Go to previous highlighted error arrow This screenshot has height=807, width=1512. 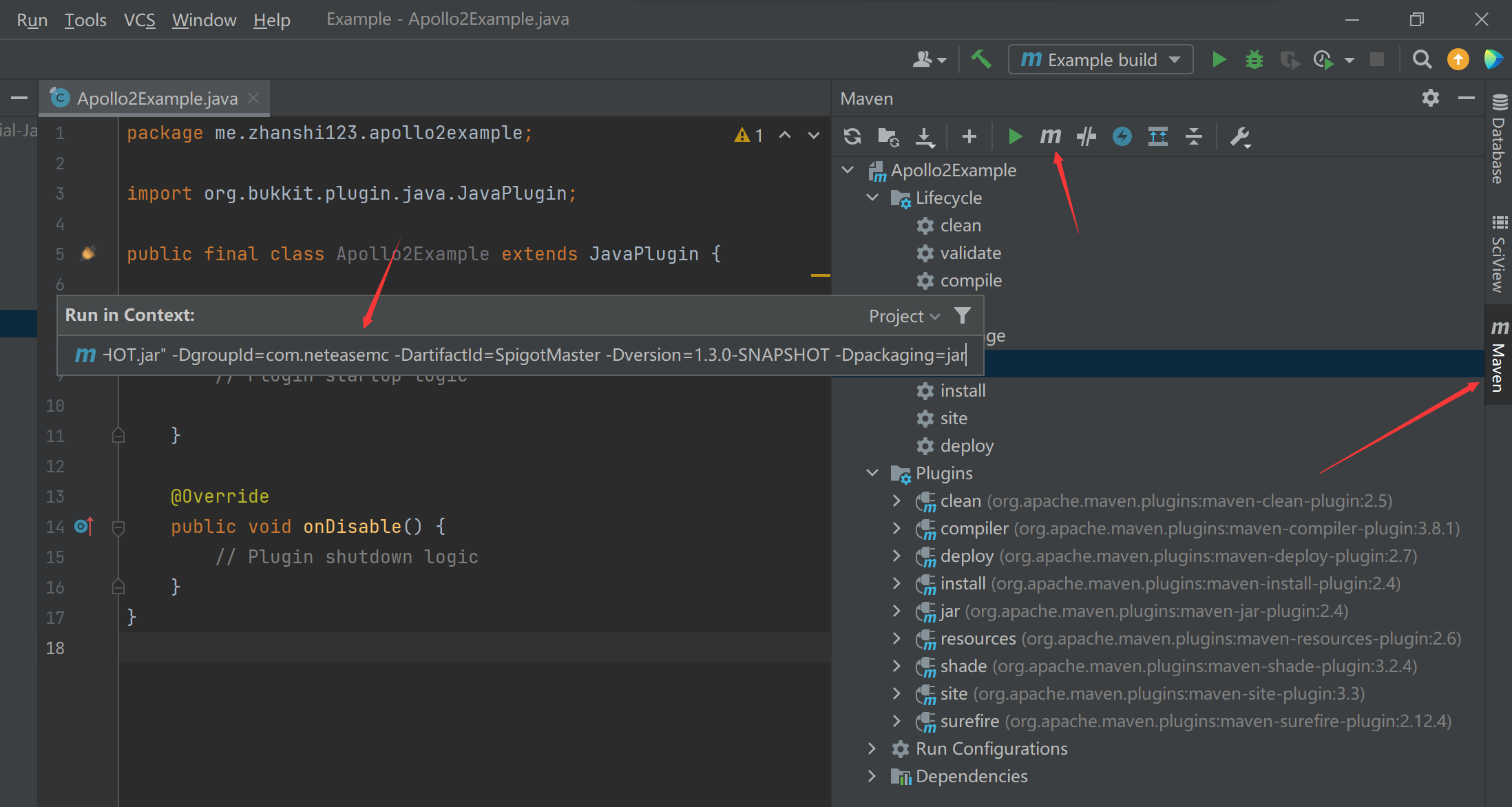[785, 135]
